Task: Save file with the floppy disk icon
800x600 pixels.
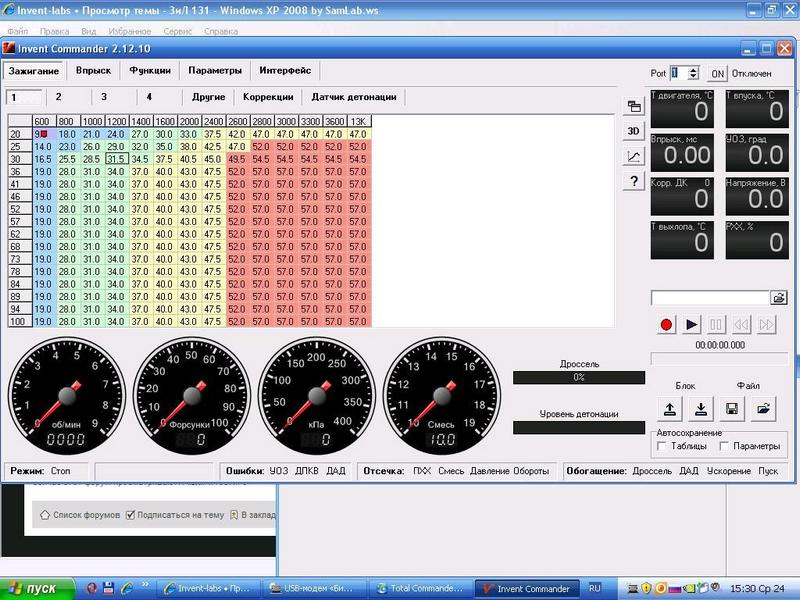Action: 732,409
